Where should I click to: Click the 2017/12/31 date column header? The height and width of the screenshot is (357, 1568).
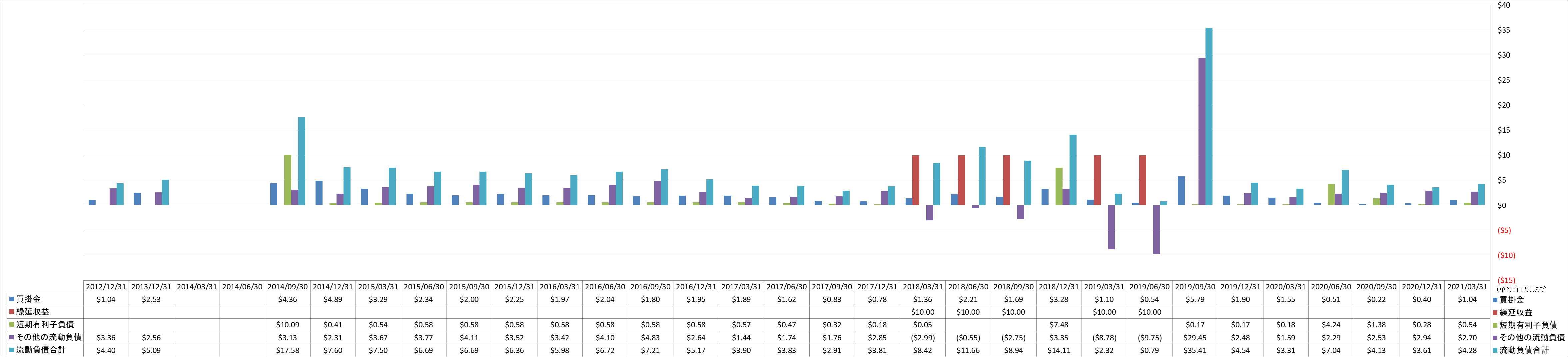point(877,287)
